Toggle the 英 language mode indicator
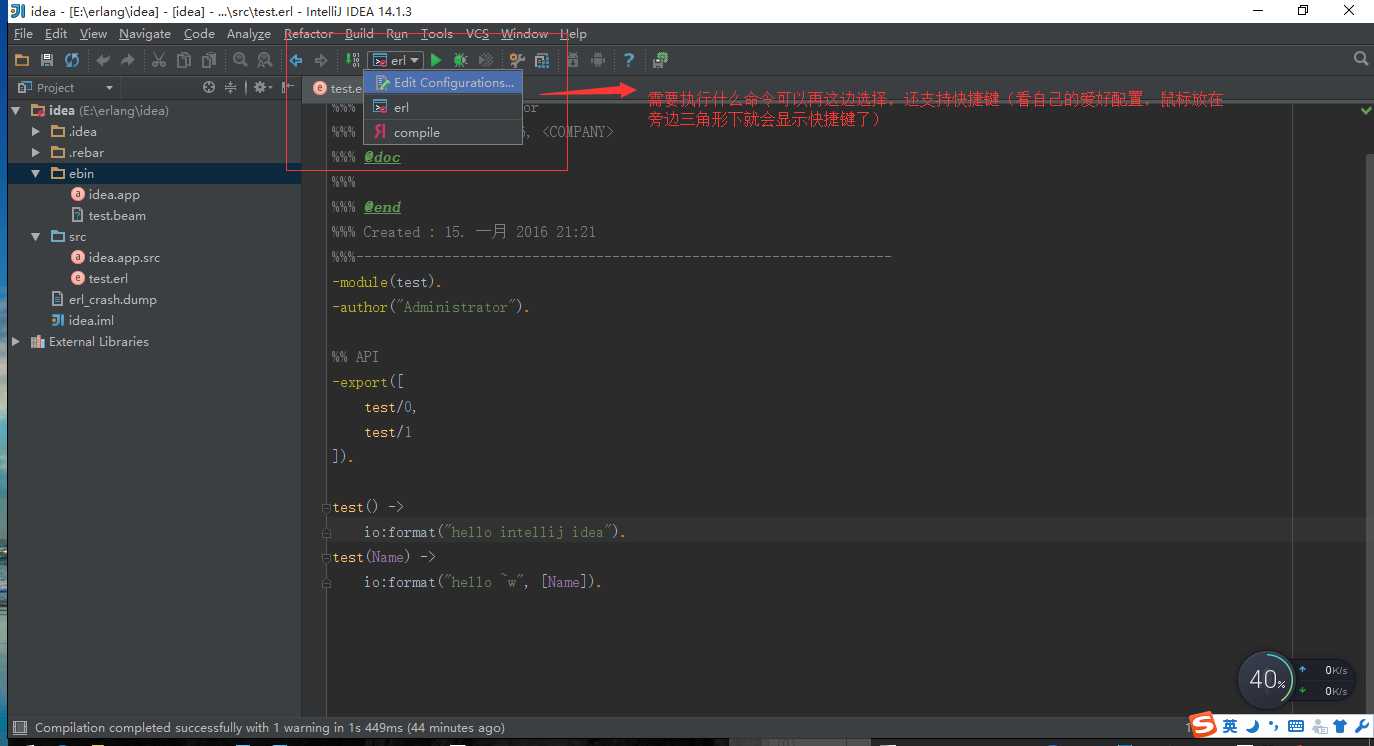This screenshot has width=1374, height=746. pos(1230,726)
